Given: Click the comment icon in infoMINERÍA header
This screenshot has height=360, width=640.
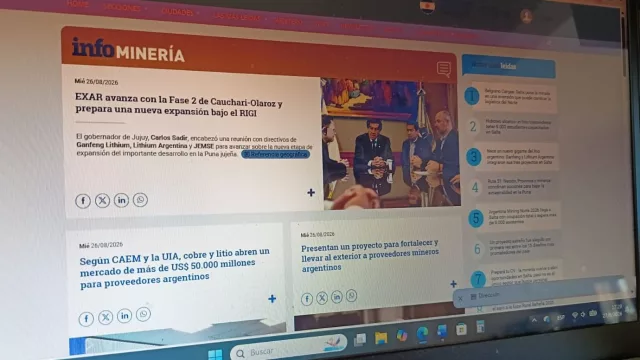Looking at the screenshot, I should [x=444, y=69].
